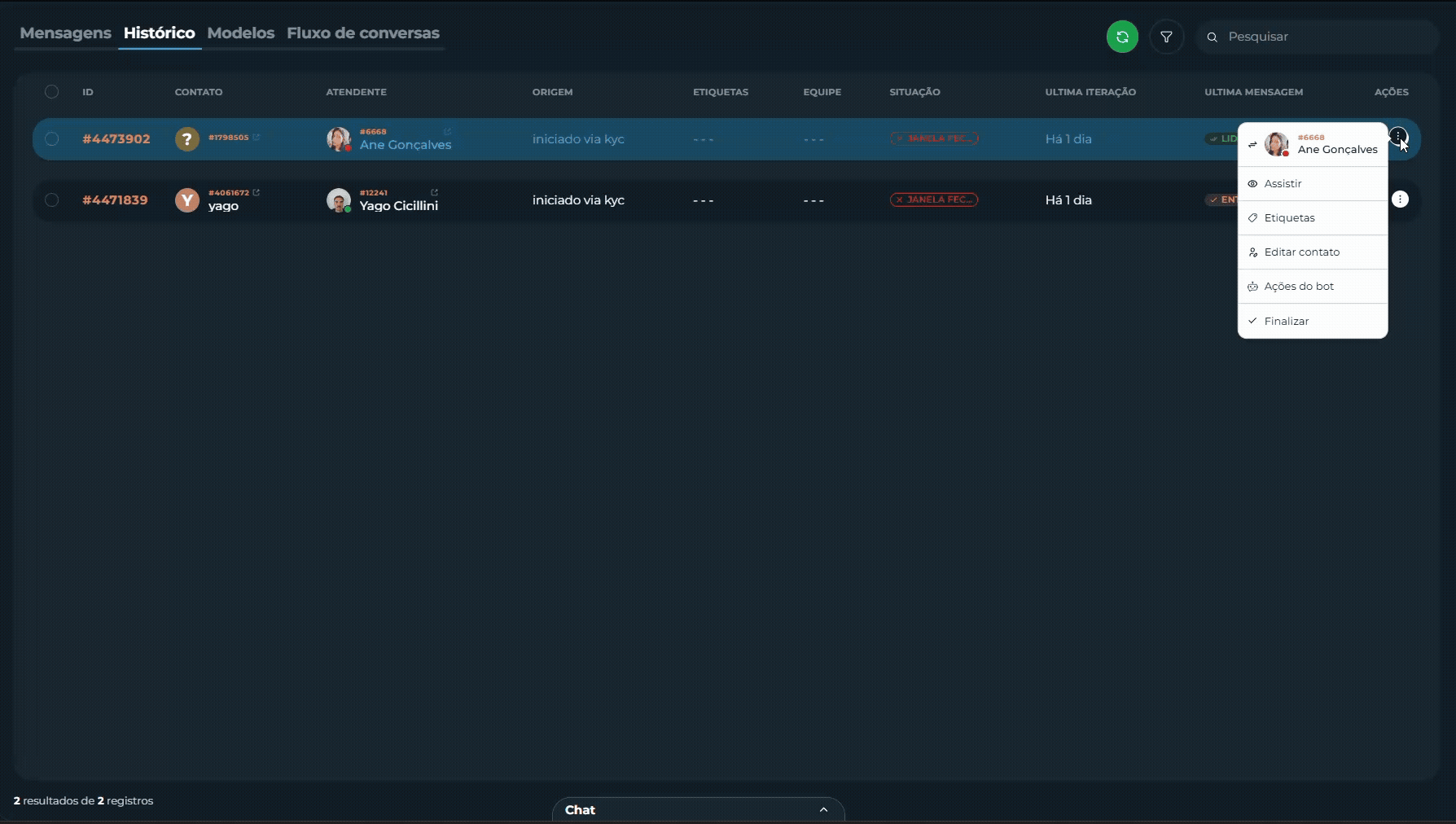This screenshot has width=1456, height=824.
Task: Click the Y avatar for contact yago
Action: [x=187, y=200]
